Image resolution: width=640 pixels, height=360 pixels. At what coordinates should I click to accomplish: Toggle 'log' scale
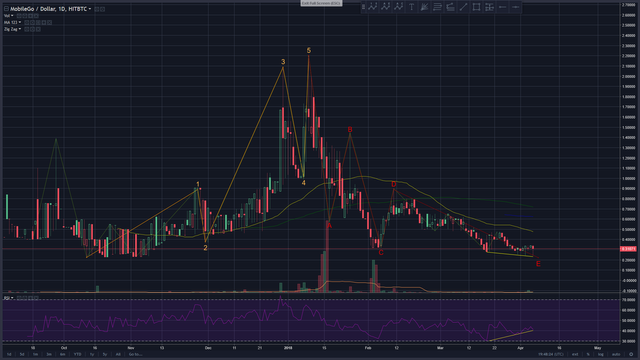[601, 354]
